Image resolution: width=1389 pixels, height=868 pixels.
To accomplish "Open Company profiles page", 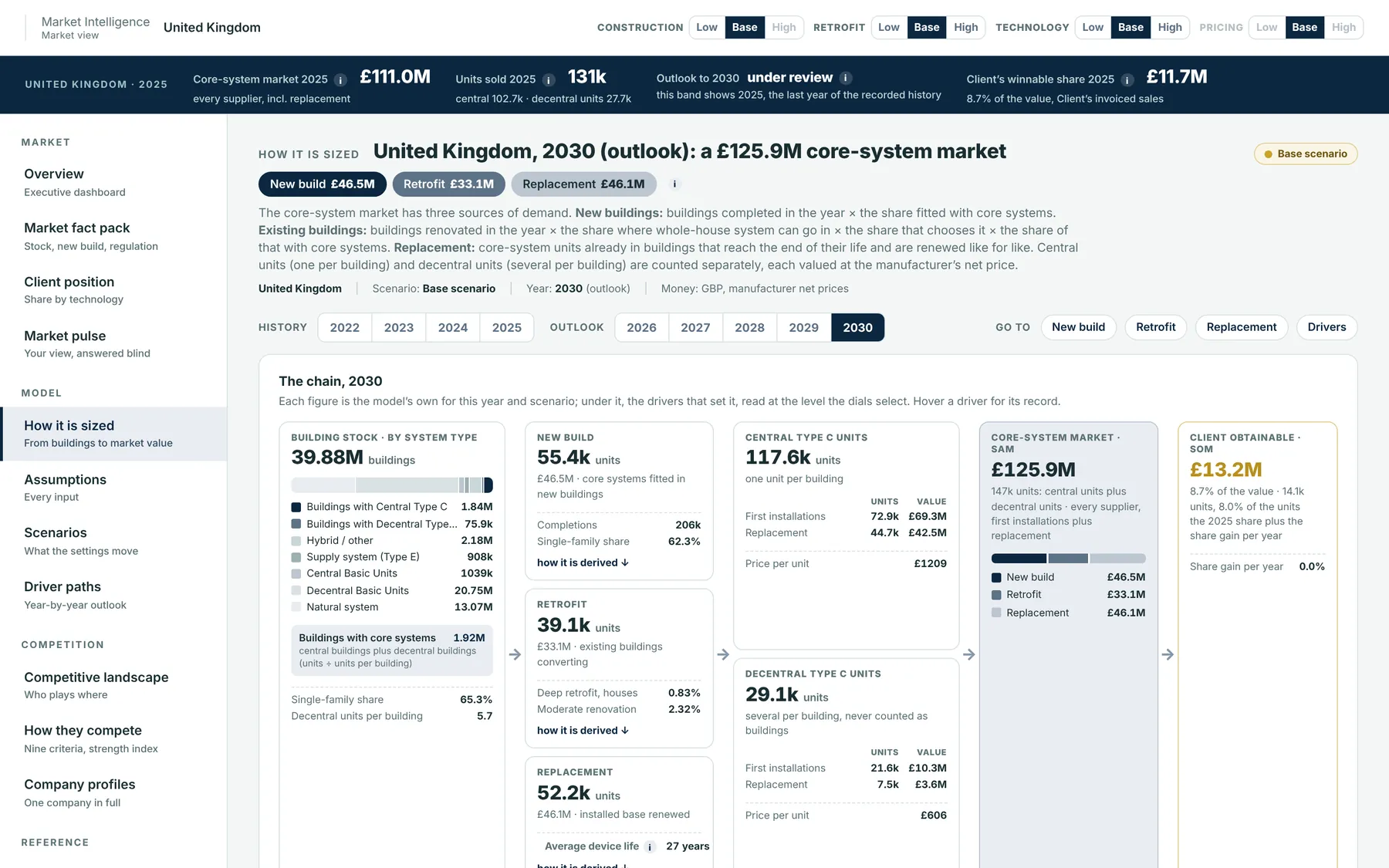I will (113, 792).
